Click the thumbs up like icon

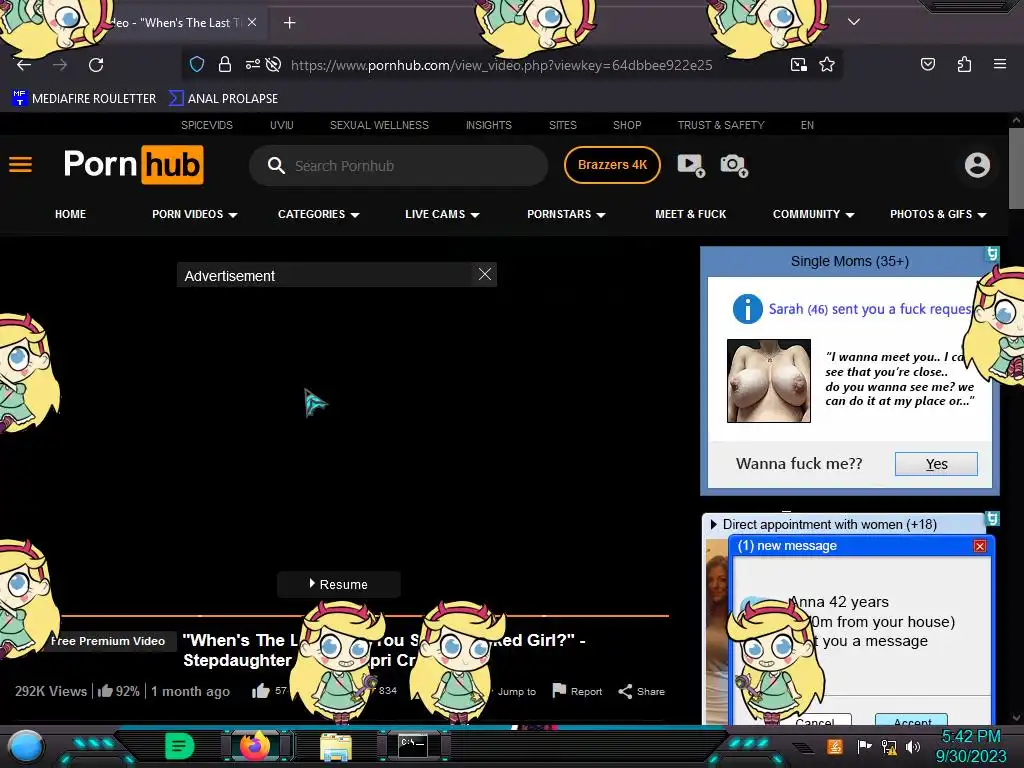click(x=261, y=691)
